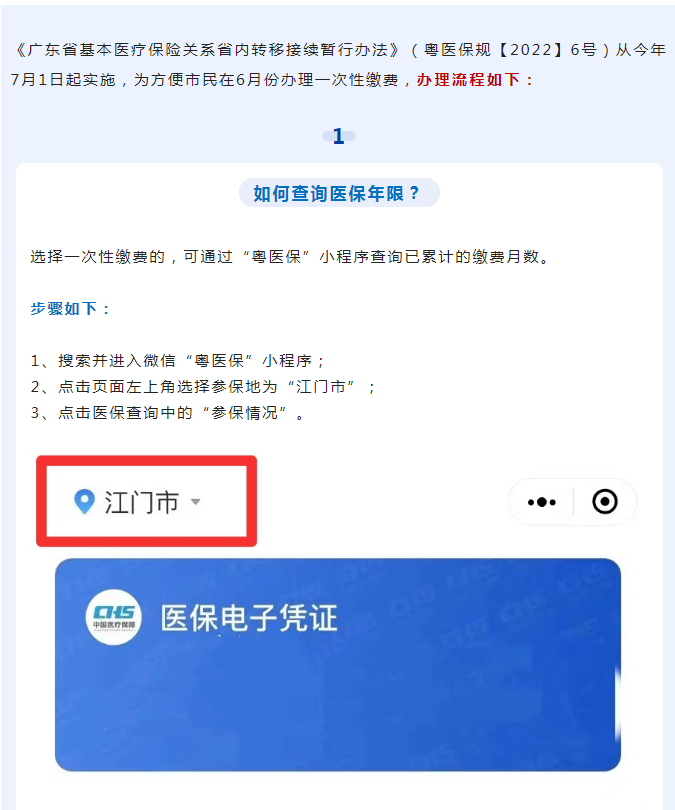This screenshot has height=810, width=675.
Task: Click the article title 广东省基本医疗保险 text
Action: coord(207,50)
